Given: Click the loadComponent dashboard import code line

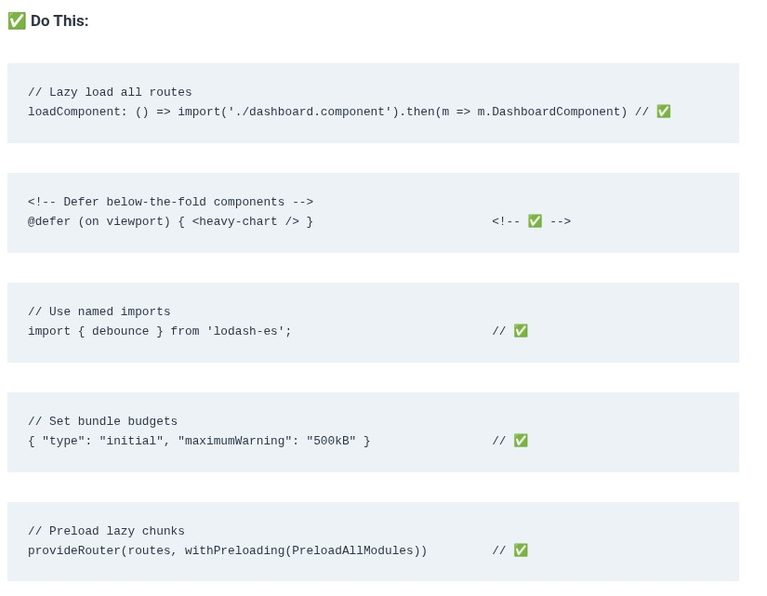Looking at the screenshot, I should (327, 112).
